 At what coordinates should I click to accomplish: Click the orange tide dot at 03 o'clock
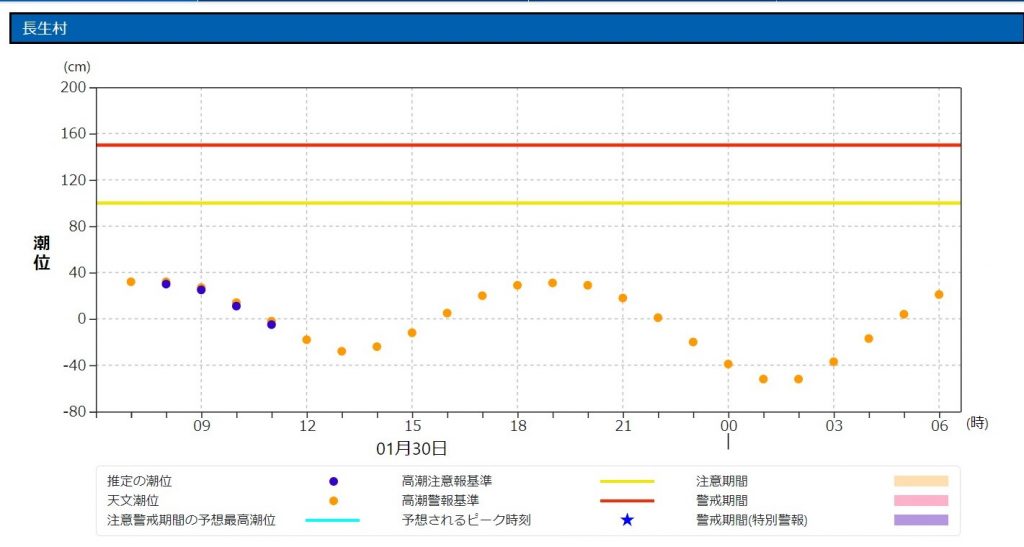[x=833, y=362]
